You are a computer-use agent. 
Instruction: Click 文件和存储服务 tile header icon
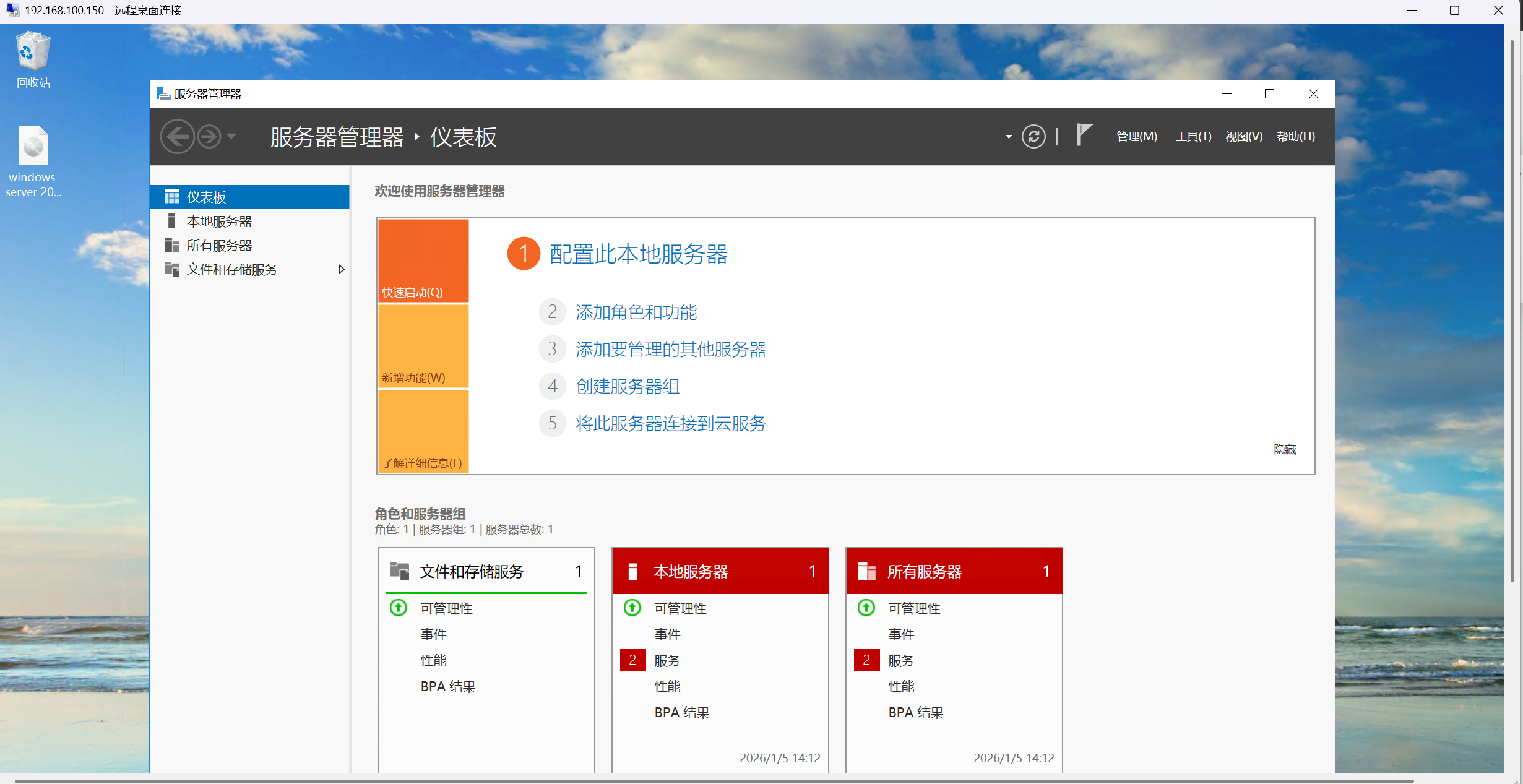pyautogui.click(x=400, y=571)
